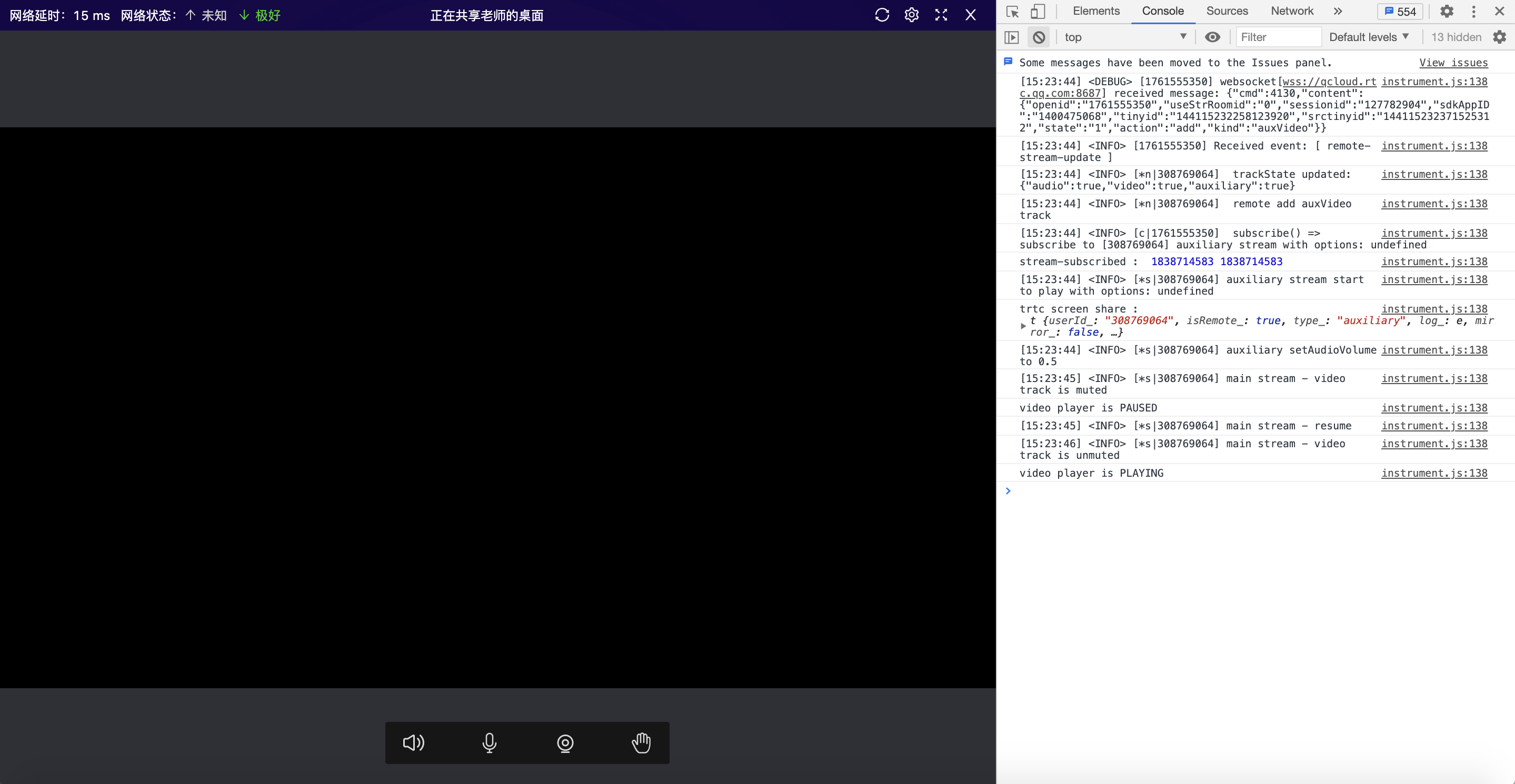Toggle the live expression eye icon
This screenshot has height=784, width=1515.
click(1213, 36)
